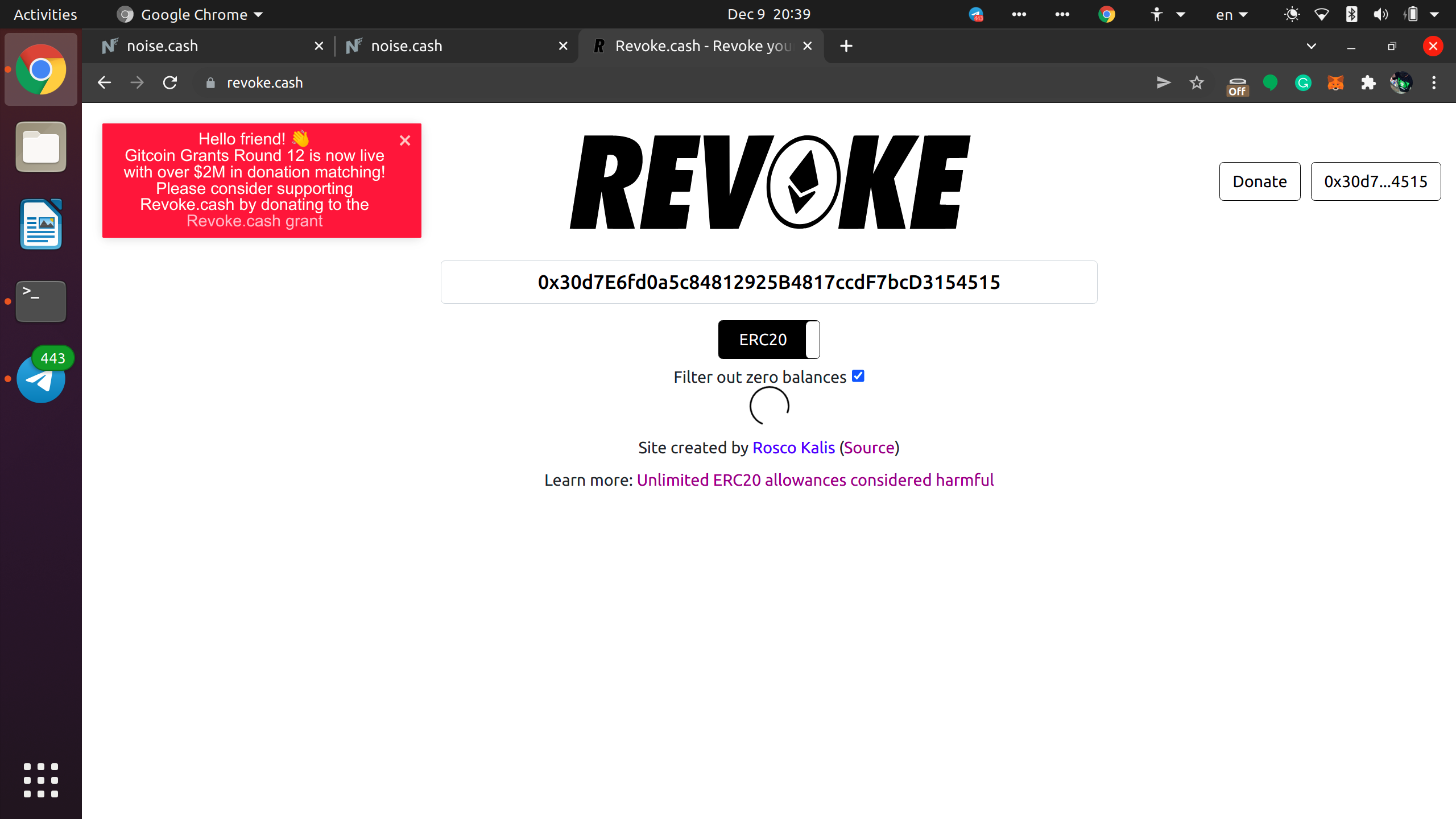Open the system menu arrow at top right
The width and height of the screenshot is (1456, 819).
click(1434, 15)
